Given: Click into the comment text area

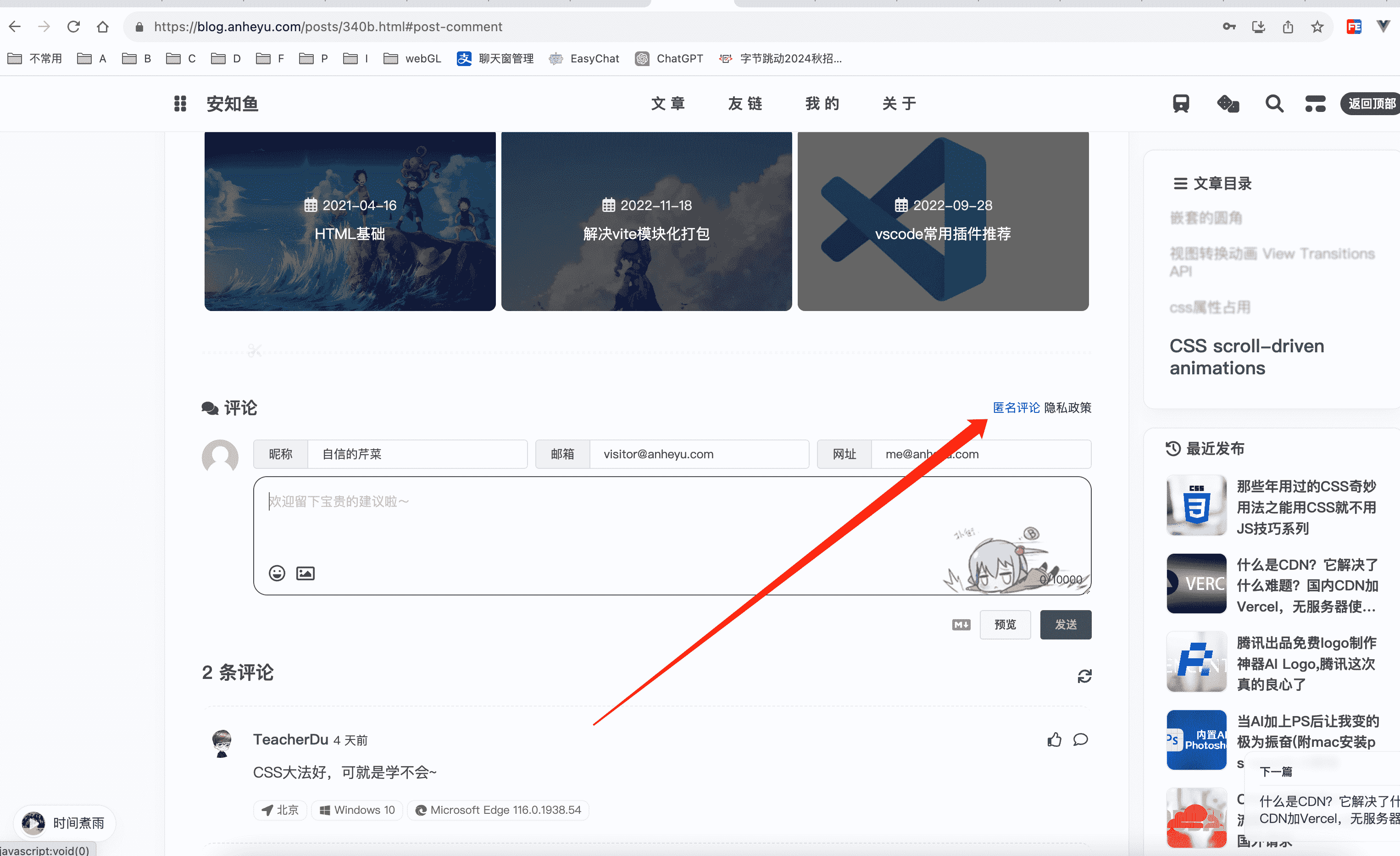Looking at the screenshot, I should point(672,535).
